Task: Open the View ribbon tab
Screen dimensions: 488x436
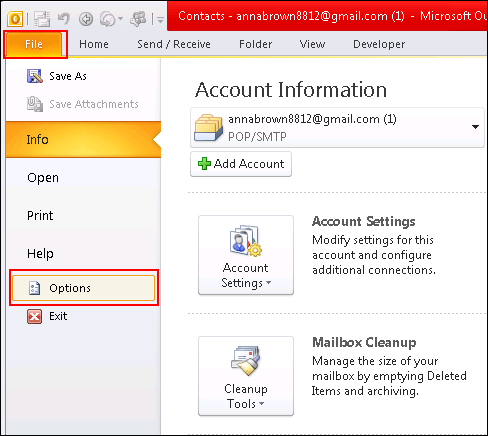Action: [x=312, y=44]
